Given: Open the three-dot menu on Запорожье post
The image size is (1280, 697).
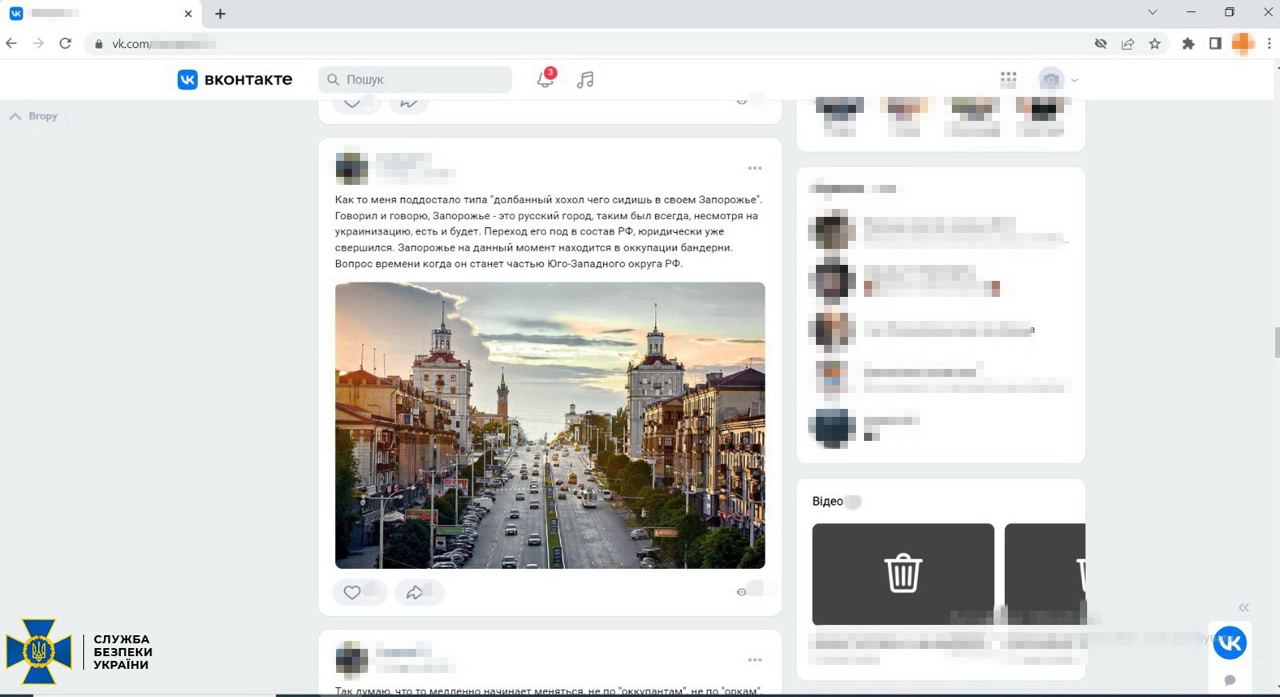Looking at the screenshot, I should click(x=755, y=168).
